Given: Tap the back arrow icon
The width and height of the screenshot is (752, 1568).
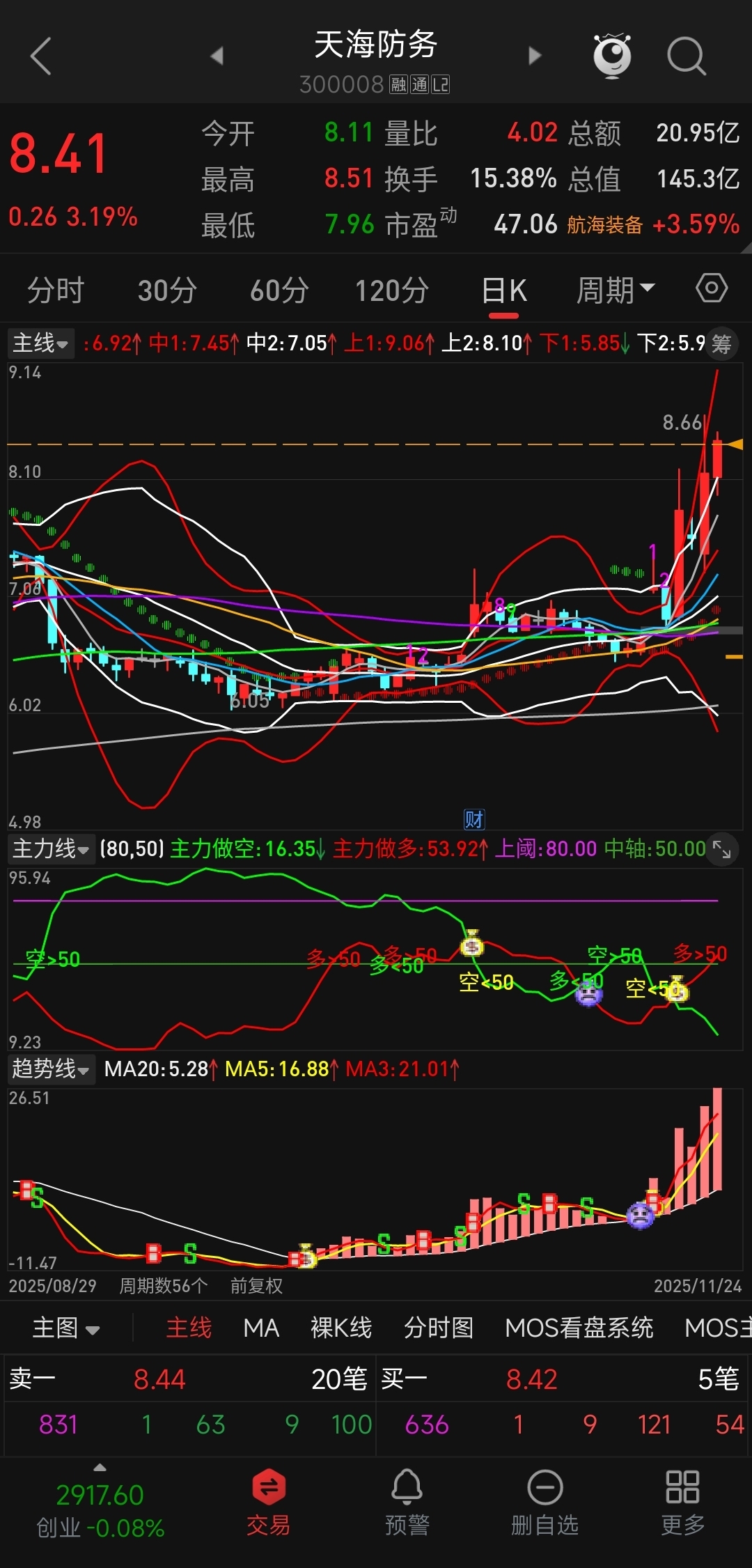Looking at the screenshot, I should point(41,56).
